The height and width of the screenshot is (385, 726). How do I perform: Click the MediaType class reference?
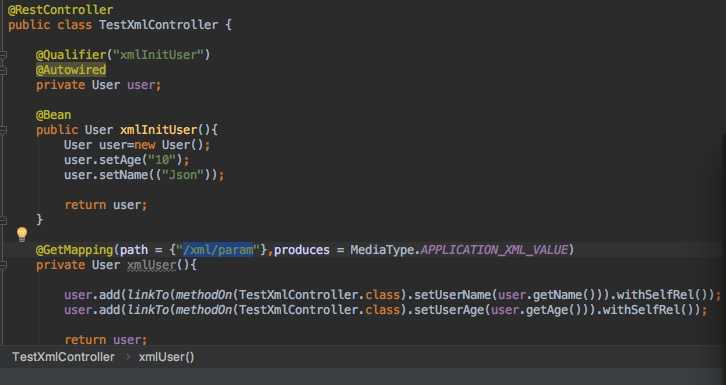382,250
